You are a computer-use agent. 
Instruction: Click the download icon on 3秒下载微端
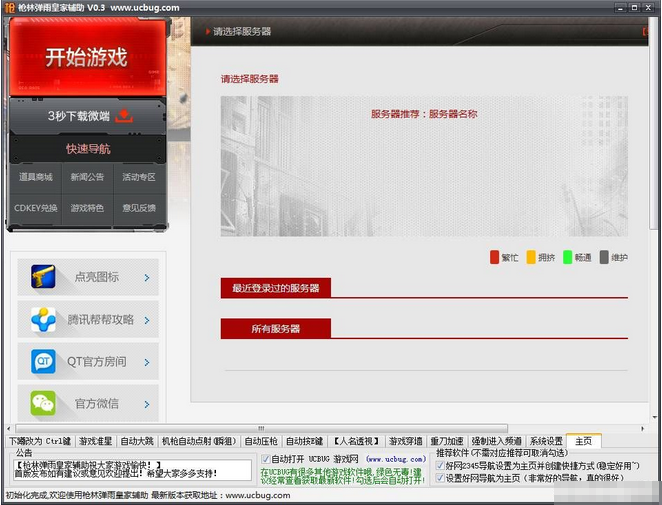(x=124, y=116)
